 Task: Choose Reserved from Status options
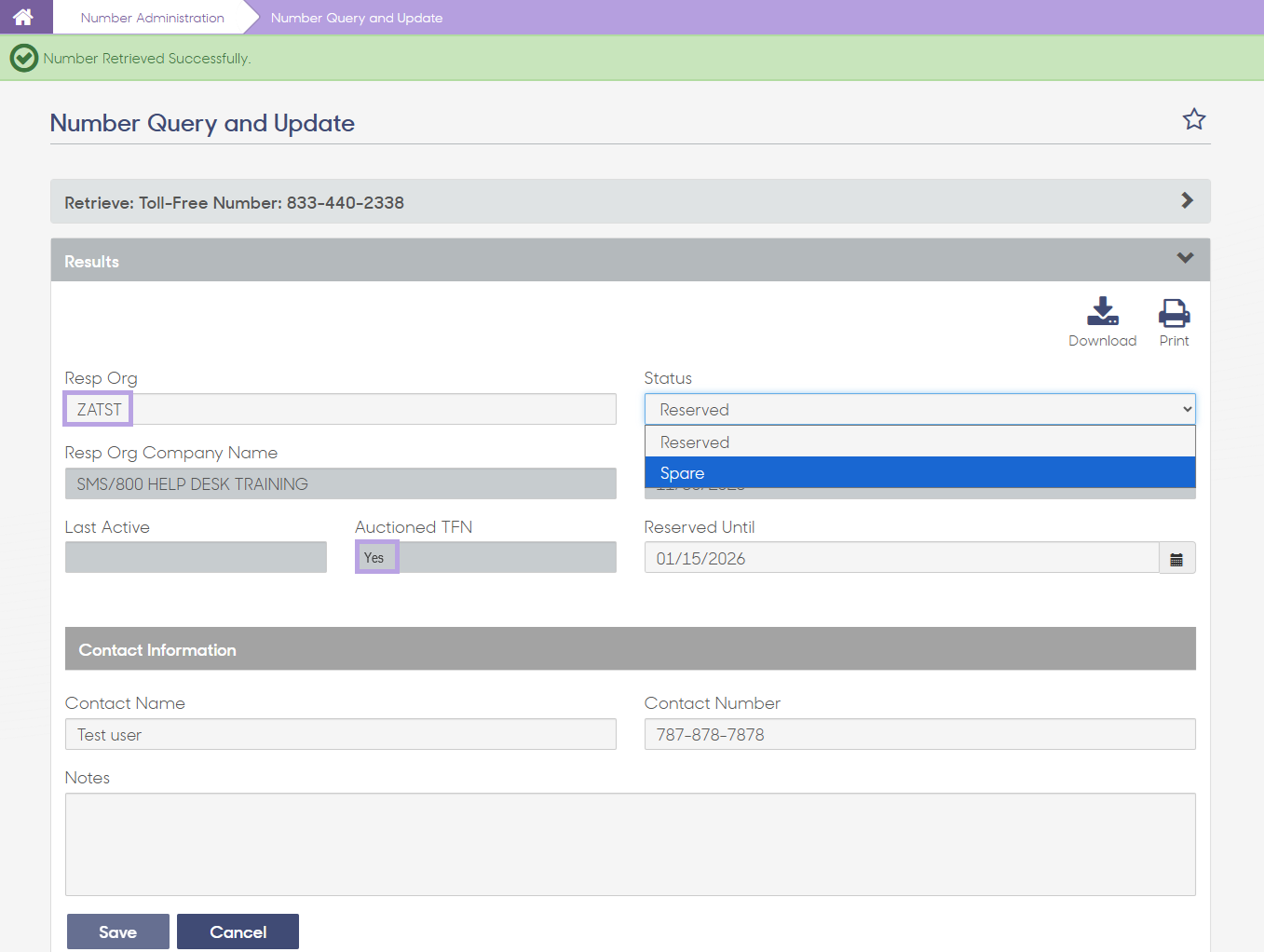919,442
